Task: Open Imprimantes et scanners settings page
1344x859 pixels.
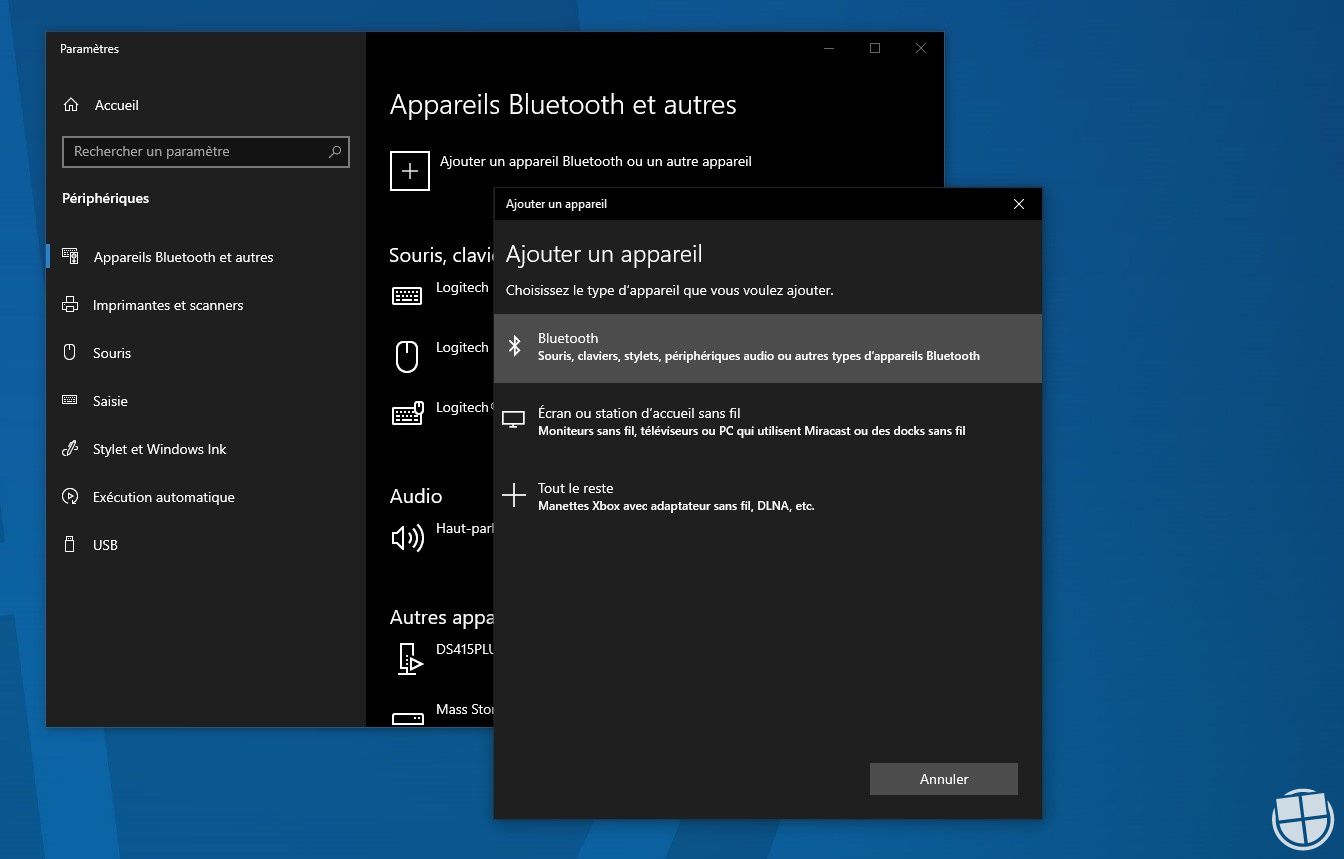Action: [206, 305]
